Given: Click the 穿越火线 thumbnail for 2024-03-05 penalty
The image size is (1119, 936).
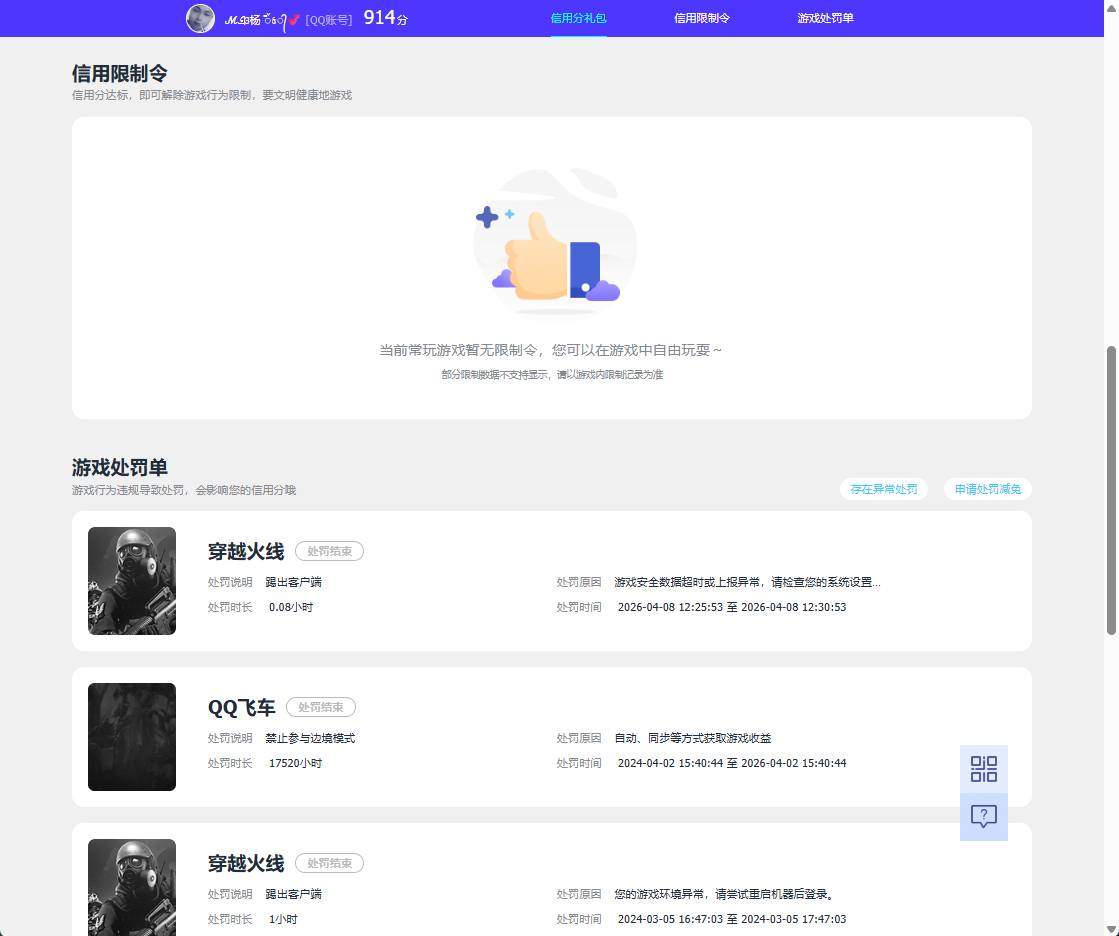Looking at the screenshot, I should 132,887.
